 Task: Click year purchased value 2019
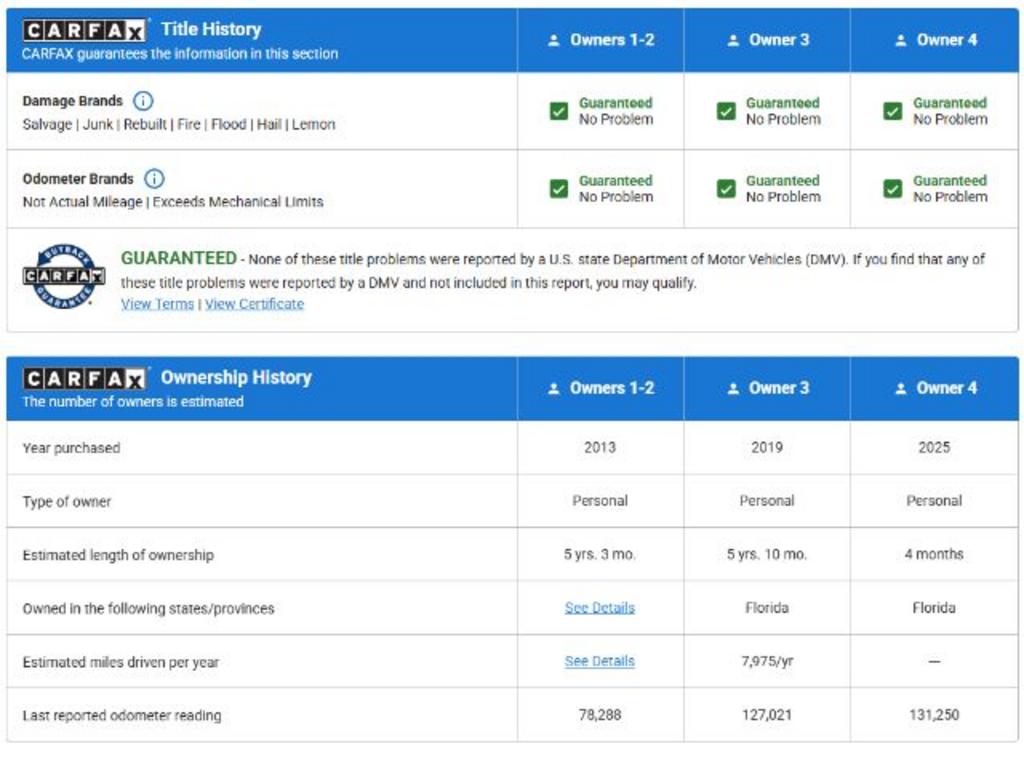point(767,447)
